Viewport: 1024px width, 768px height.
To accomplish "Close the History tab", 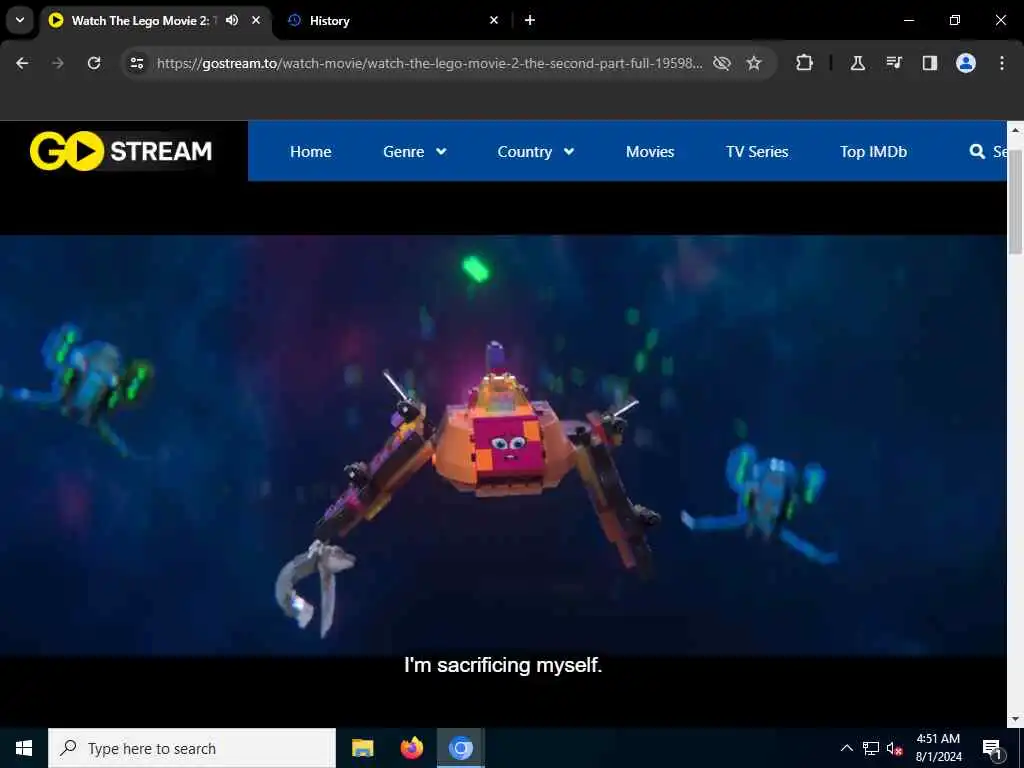I will (494, 20).
